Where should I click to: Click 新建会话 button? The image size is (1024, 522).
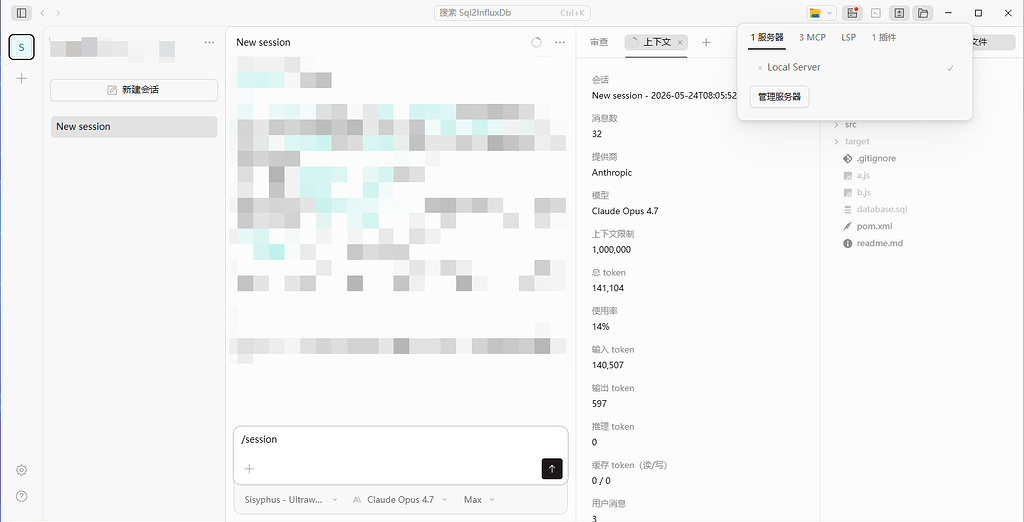click(134, 90)
